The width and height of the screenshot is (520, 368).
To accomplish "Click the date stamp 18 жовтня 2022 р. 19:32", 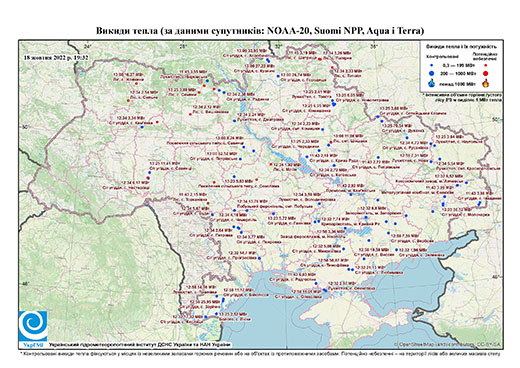I will coord(56,57).
